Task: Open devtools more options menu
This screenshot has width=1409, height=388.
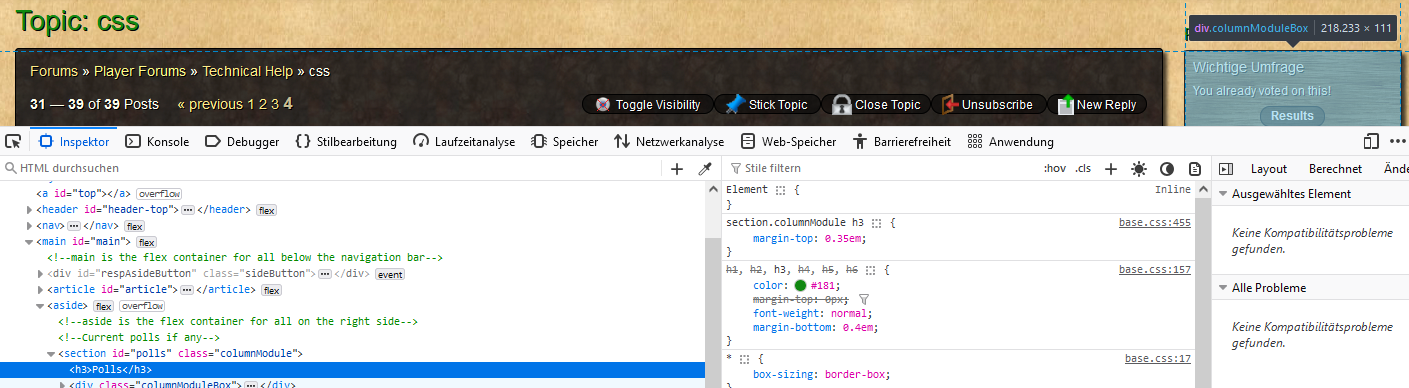Action: 1397,142
